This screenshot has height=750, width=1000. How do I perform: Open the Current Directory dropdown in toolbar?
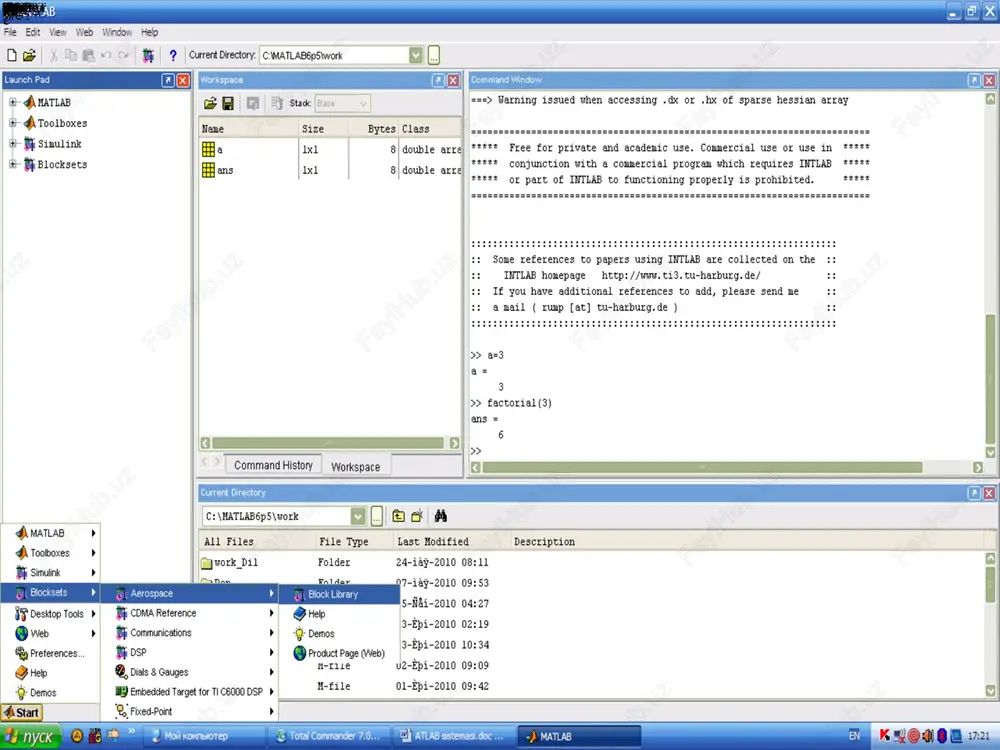tap(416, 55)
